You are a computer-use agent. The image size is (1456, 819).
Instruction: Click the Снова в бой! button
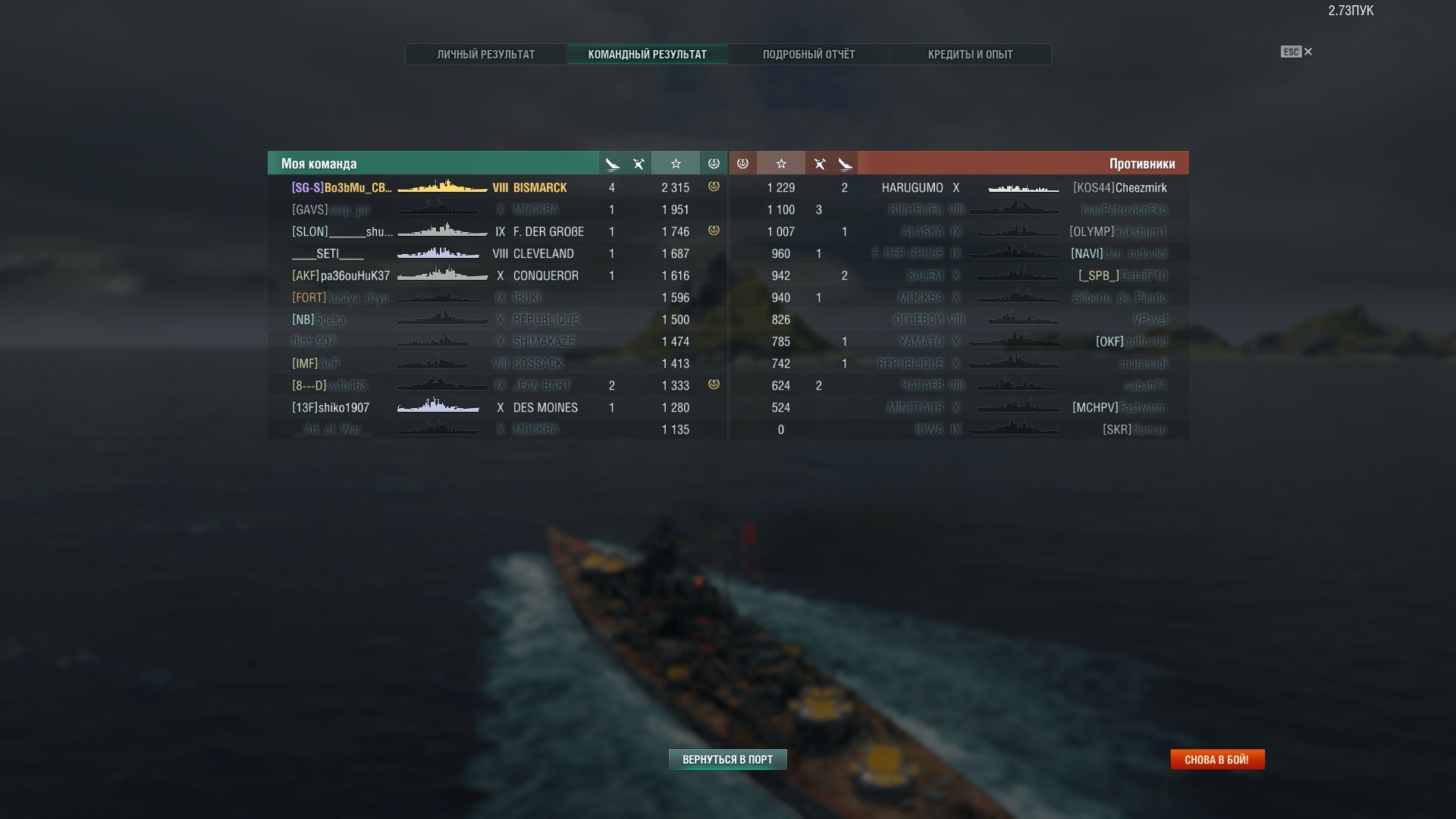click(x=1217, y=759)
